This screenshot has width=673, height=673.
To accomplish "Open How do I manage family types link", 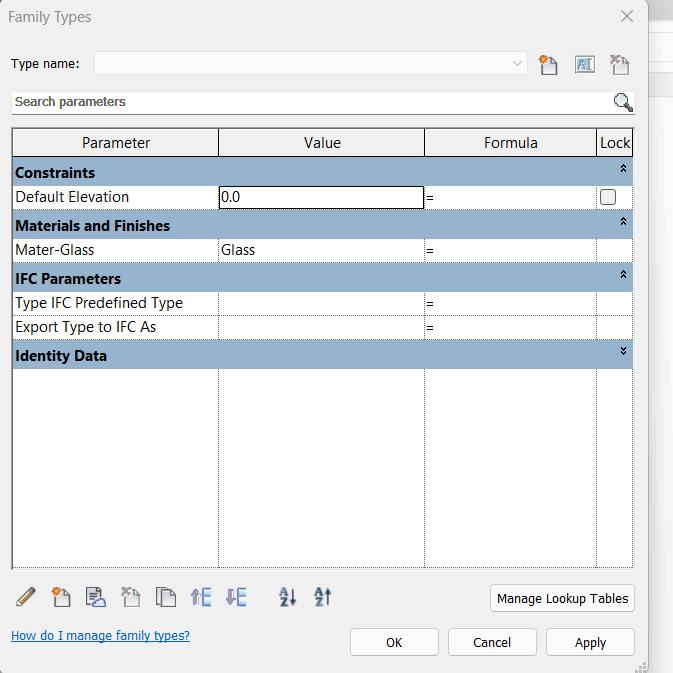I will tap(100, 635).
